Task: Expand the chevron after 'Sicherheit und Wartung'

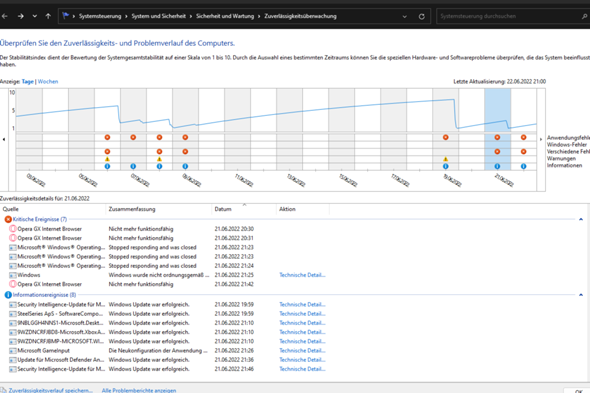Action: point(259,16)
